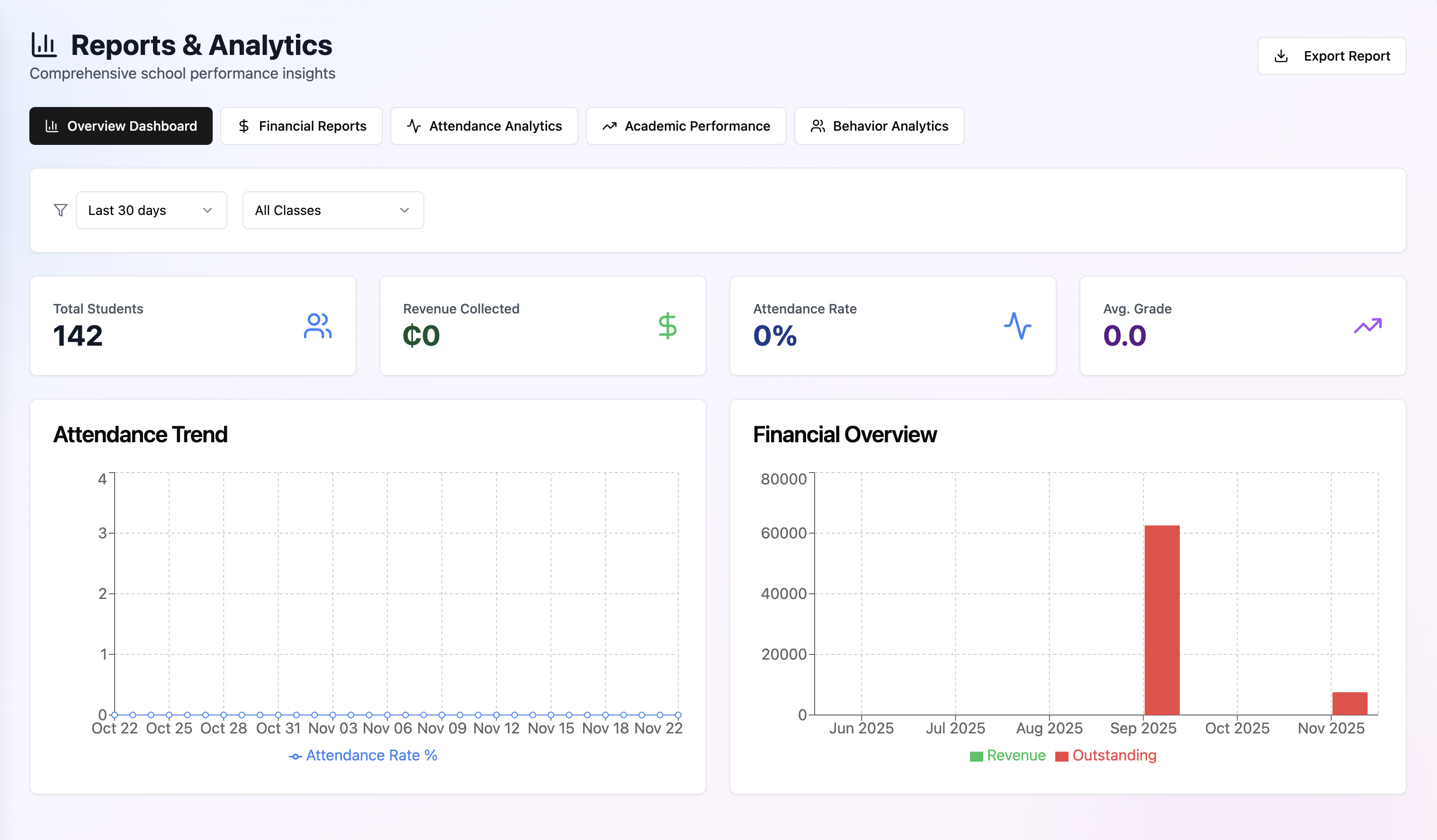Switch to the Financial Reports tab

tap(301, 126)
